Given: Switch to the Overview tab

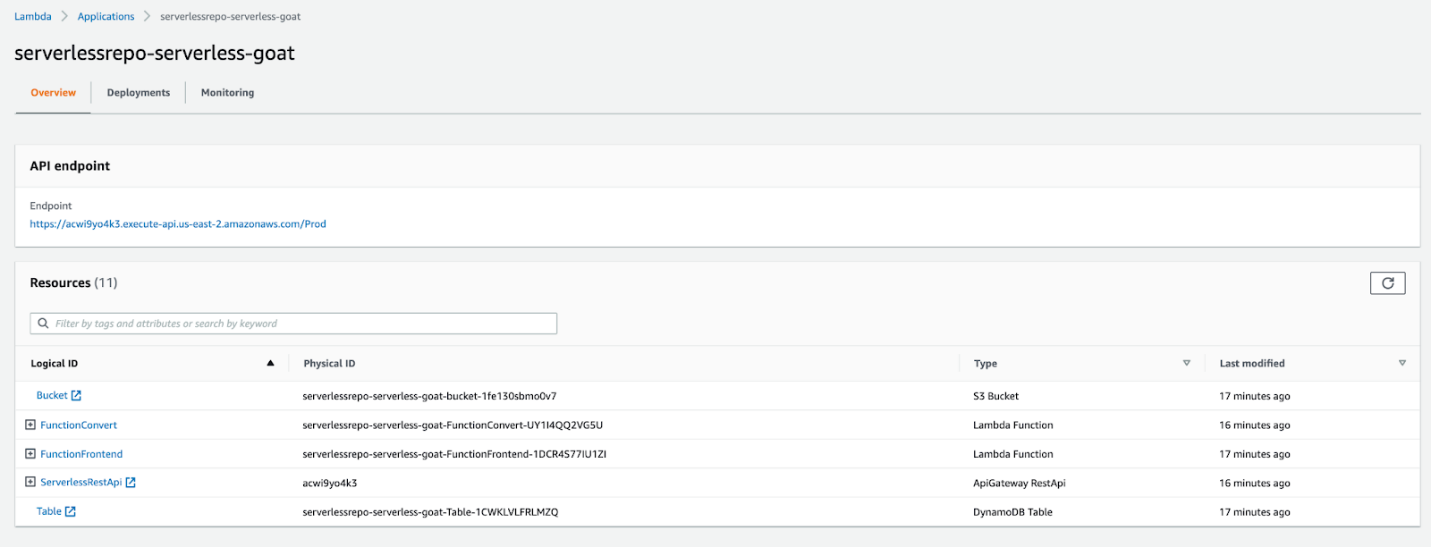Looking at the screenshot, I should click(x=53, y=93).
